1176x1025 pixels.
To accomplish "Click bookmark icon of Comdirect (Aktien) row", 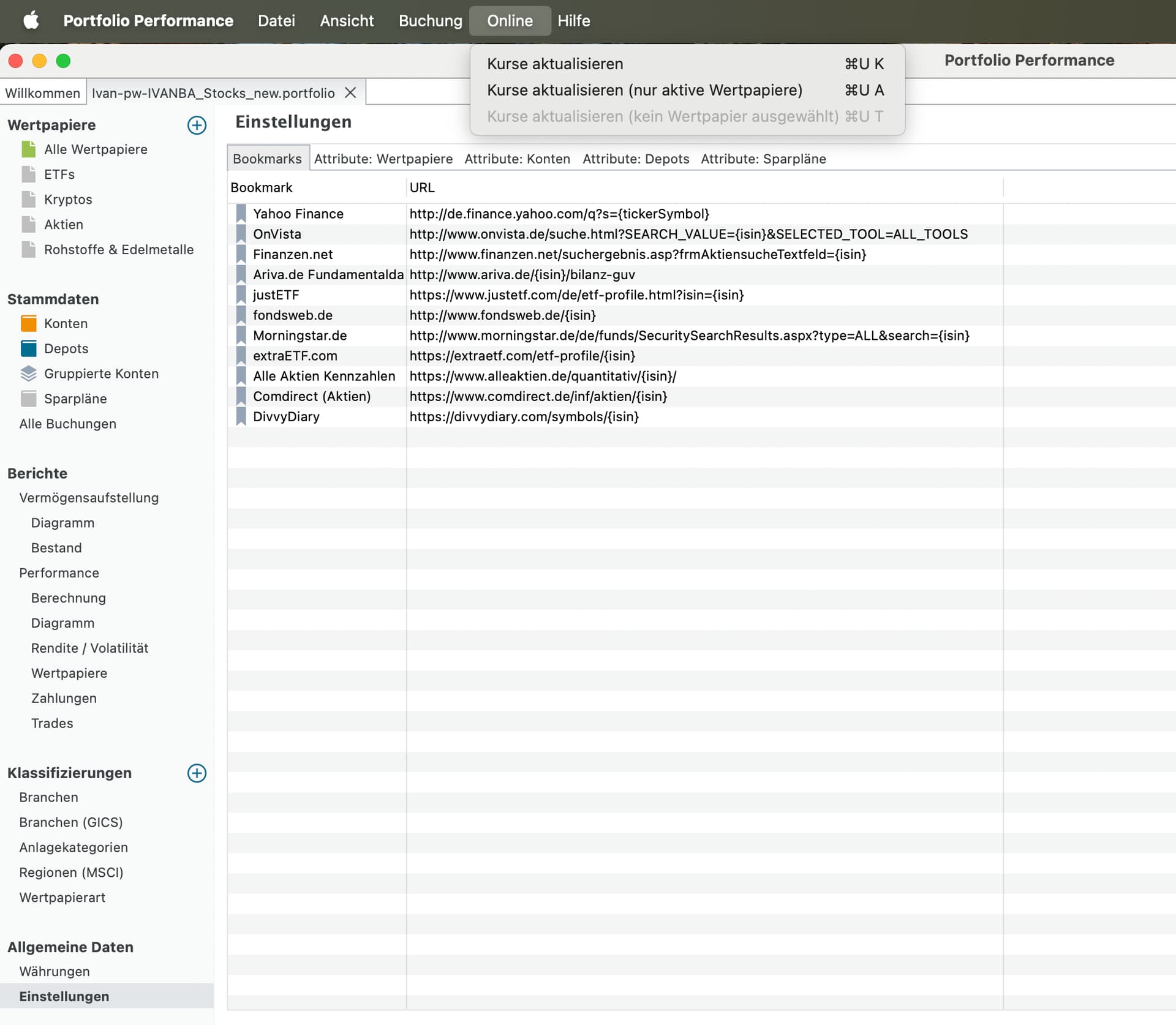I will (241, 396).
